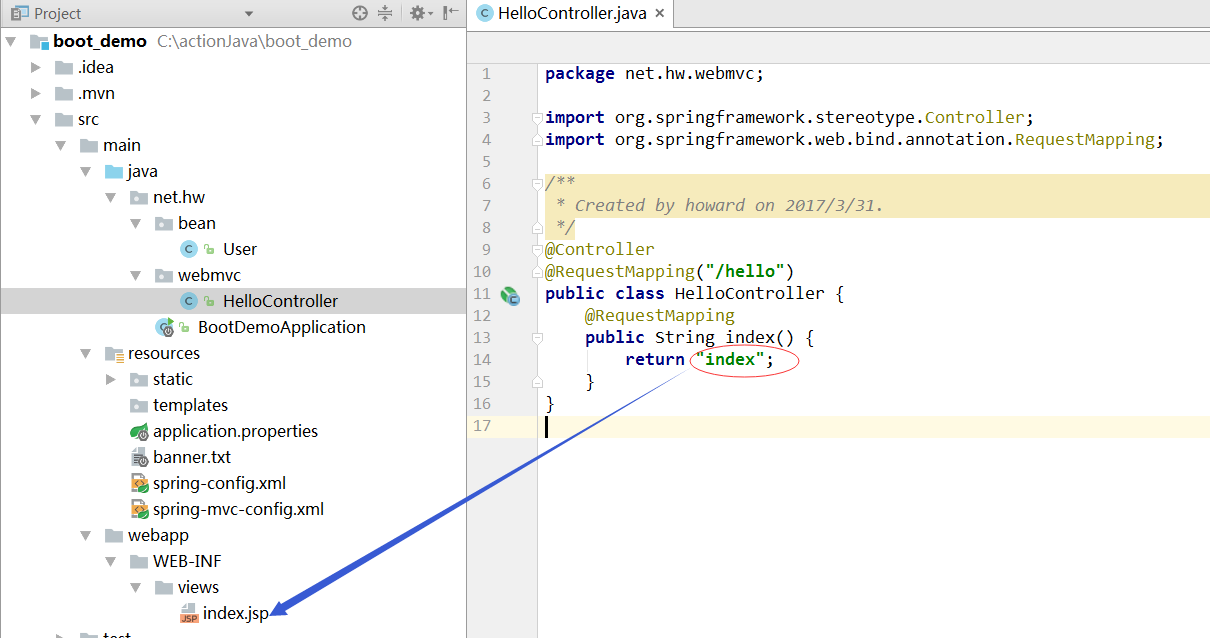Click the resources folder icon

(x=114, y=353)
